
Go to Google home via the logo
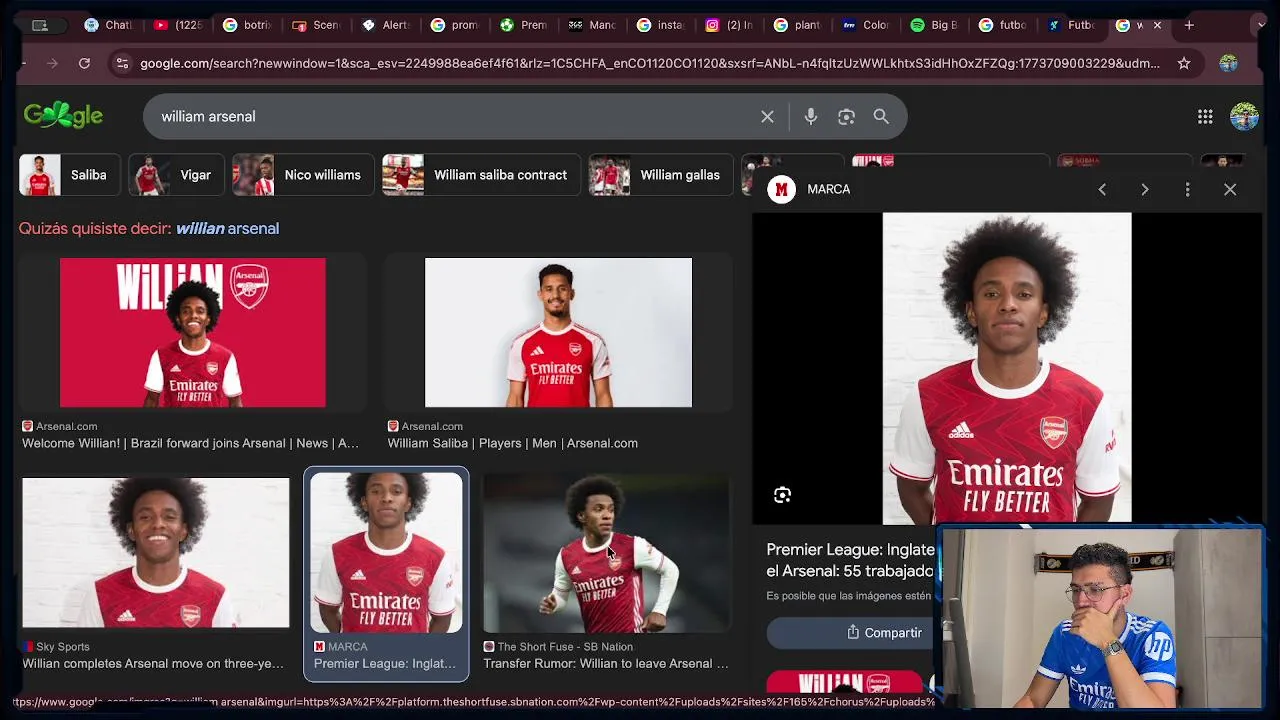63,116
